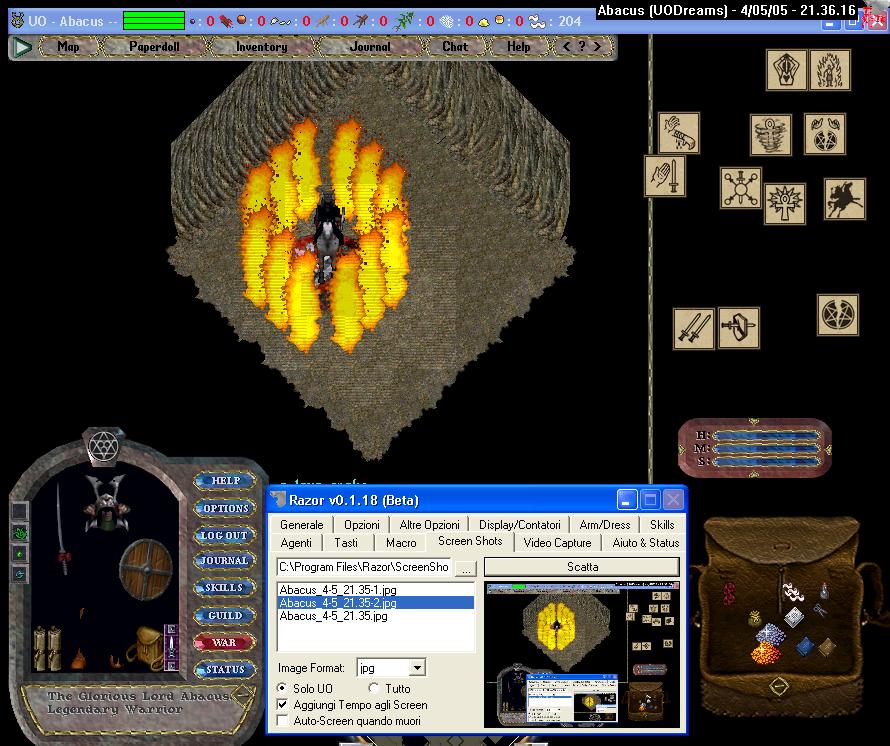Viewport: 890px width, 746px height.
Task: Open the Inventory menu item
Action: pyautogui.click(x=262, y=47)
